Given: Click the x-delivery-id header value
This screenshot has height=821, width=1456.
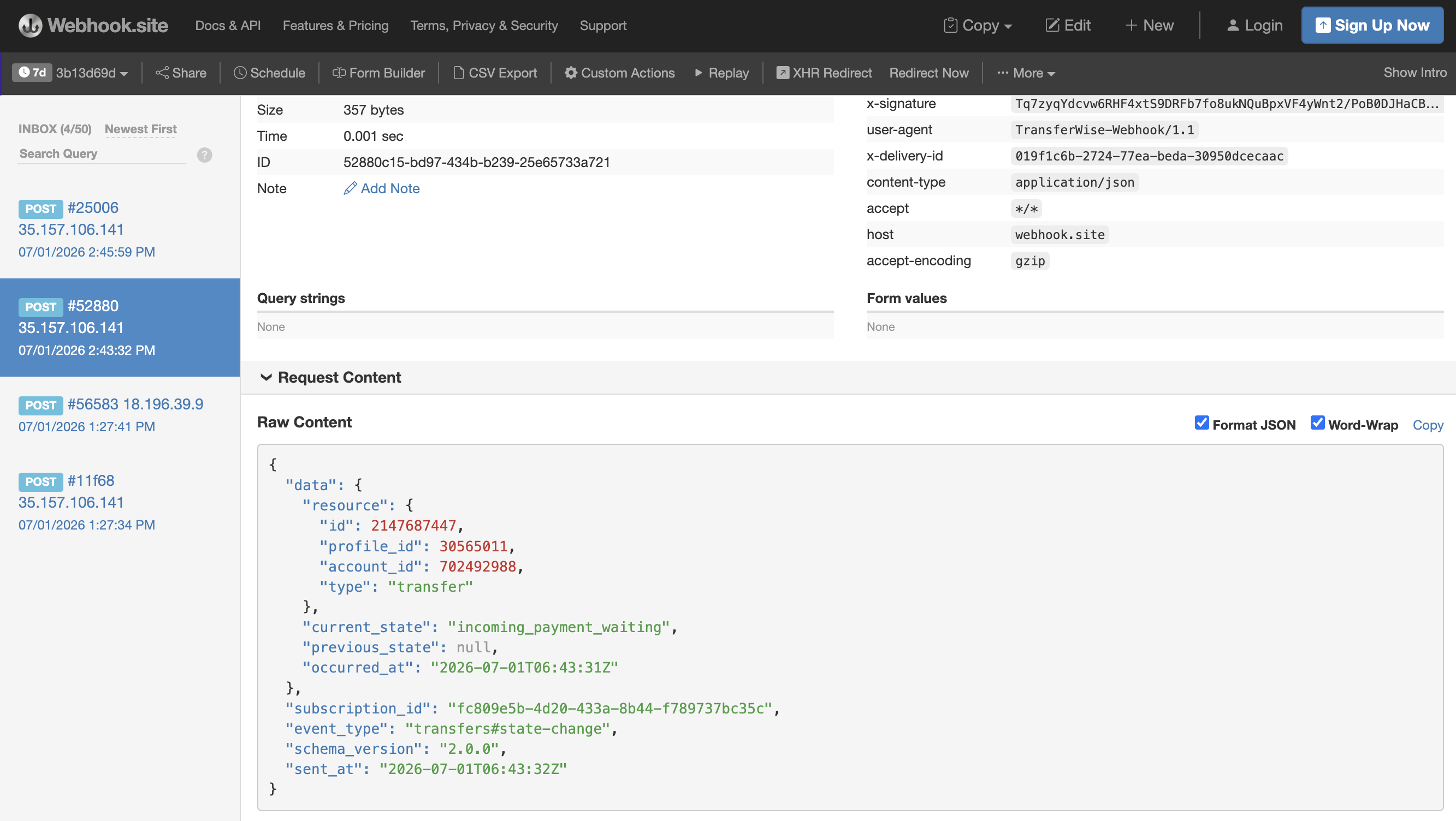Looking at the screenshot, I should tap(1149, 156).
